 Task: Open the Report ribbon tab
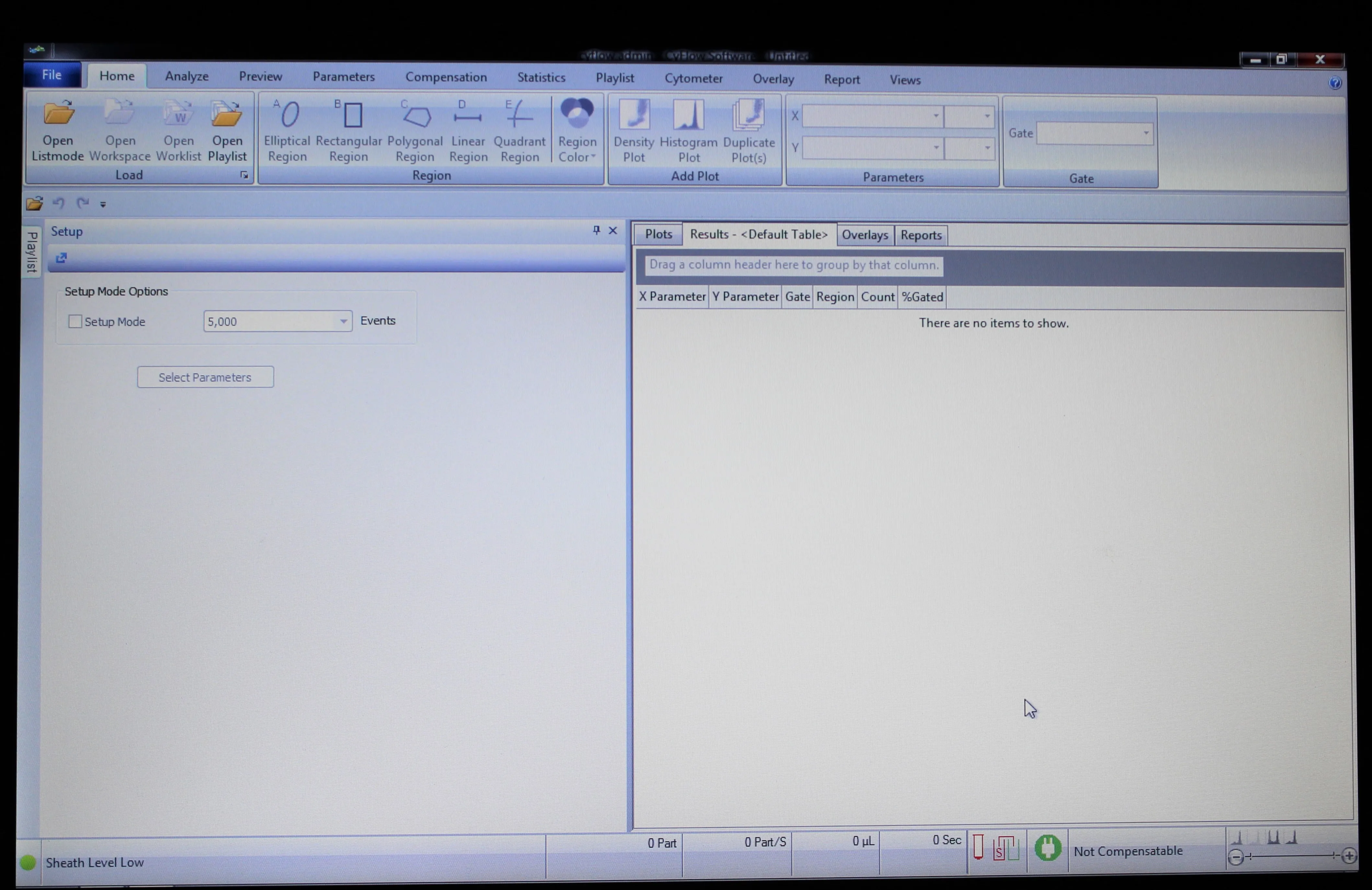(x=842, y=79)
